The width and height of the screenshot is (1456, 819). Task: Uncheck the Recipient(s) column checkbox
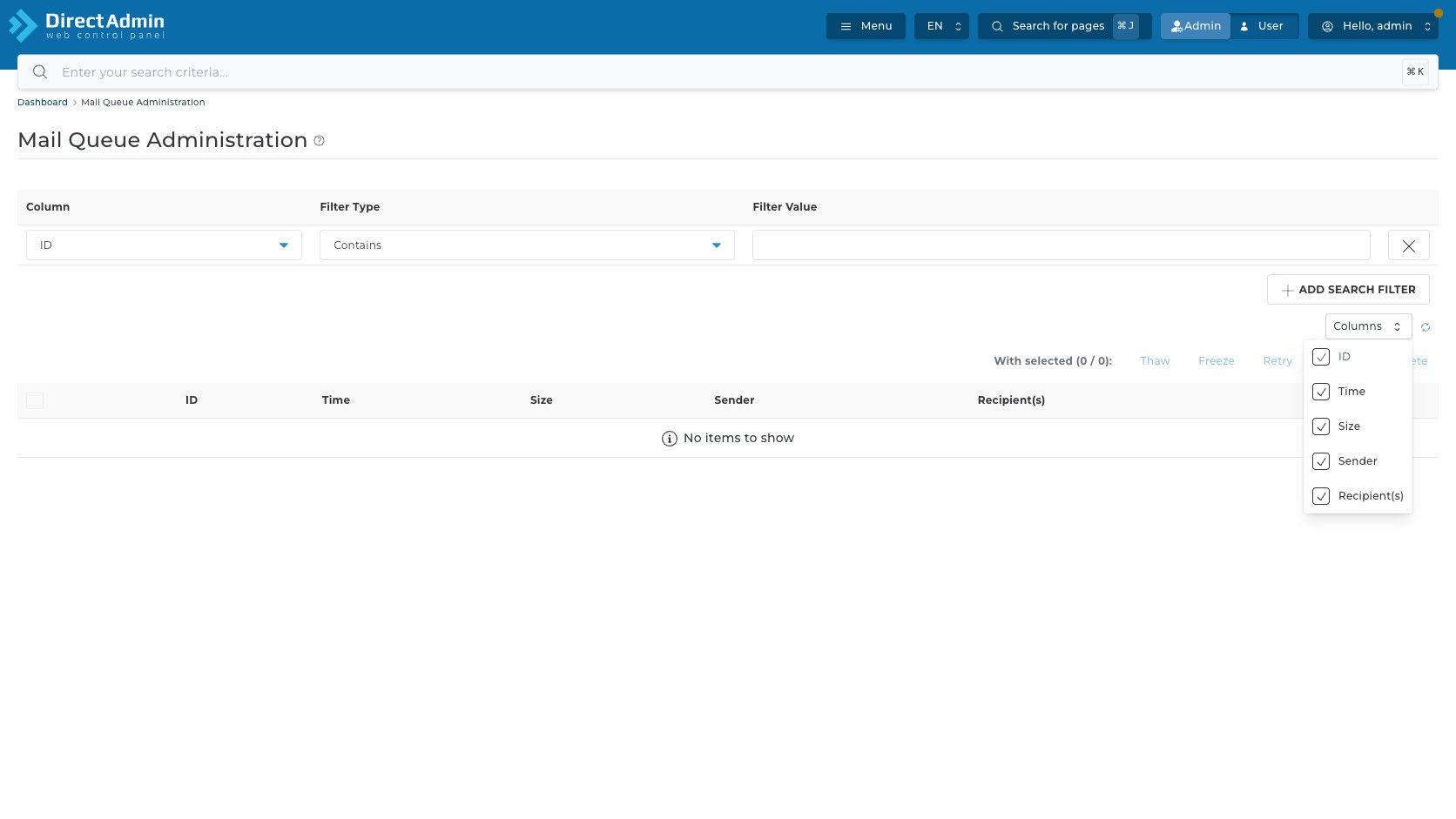click(1321, 496)
